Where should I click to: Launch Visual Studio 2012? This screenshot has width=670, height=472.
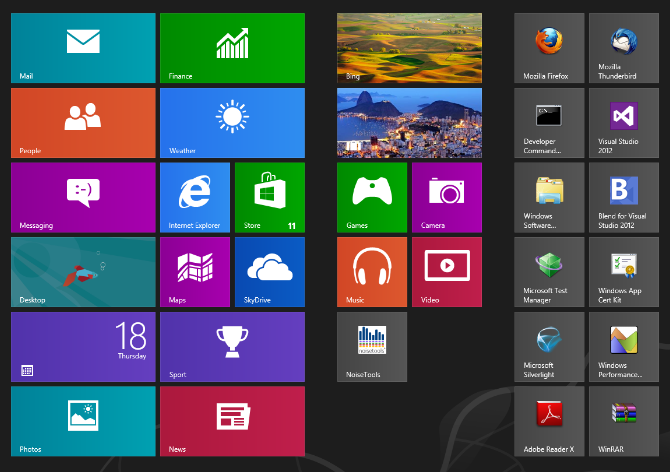pos(624,123)
